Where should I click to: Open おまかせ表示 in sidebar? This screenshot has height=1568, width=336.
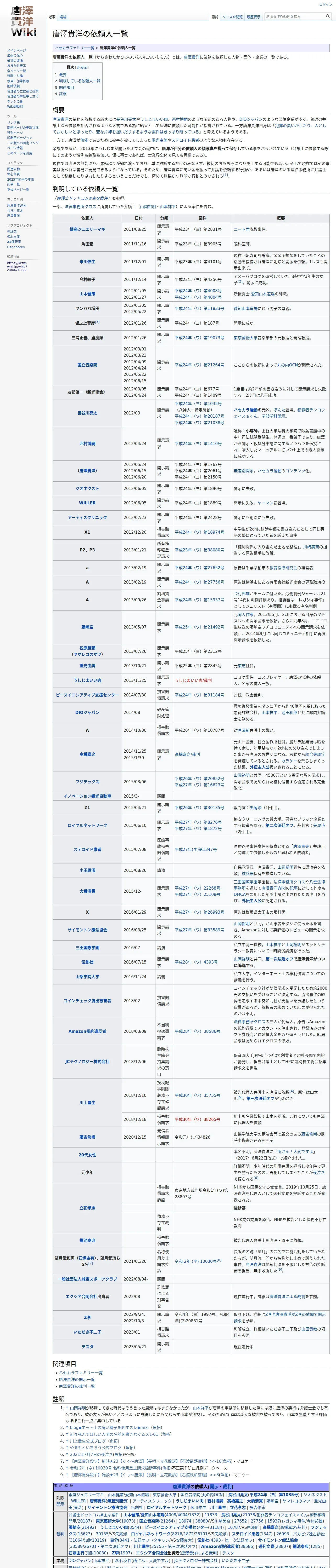point(16,66)
